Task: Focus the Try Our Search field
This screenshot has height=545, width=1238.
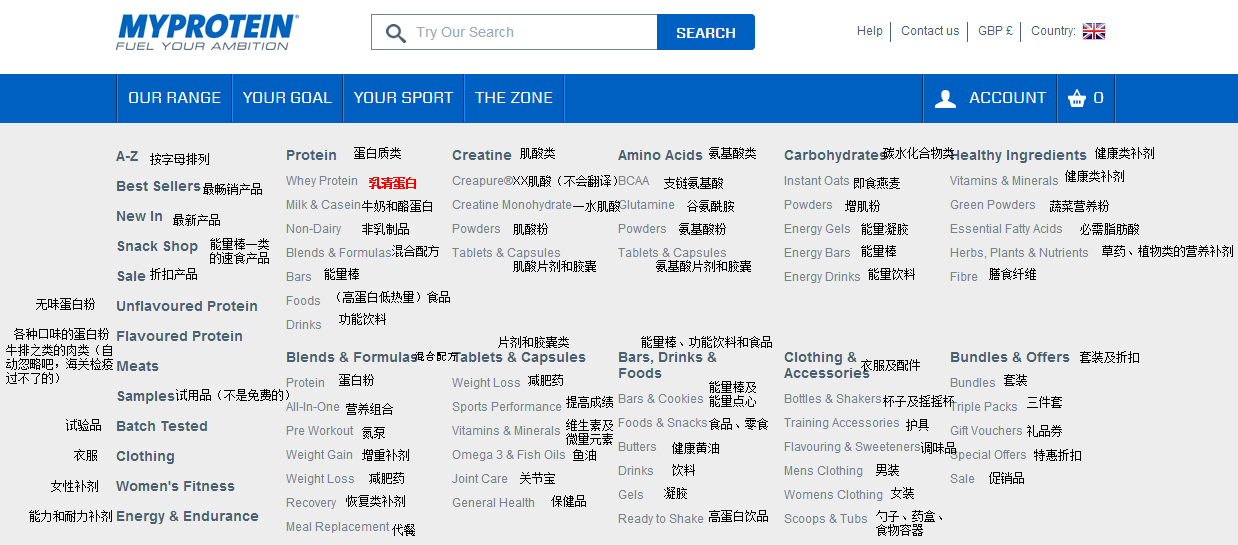Action: tap(514, 32)
